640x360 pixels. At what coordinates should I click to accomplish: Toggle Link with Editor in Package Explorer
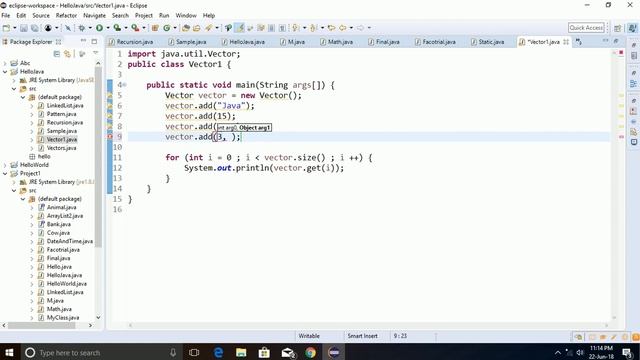coord(67,53)
